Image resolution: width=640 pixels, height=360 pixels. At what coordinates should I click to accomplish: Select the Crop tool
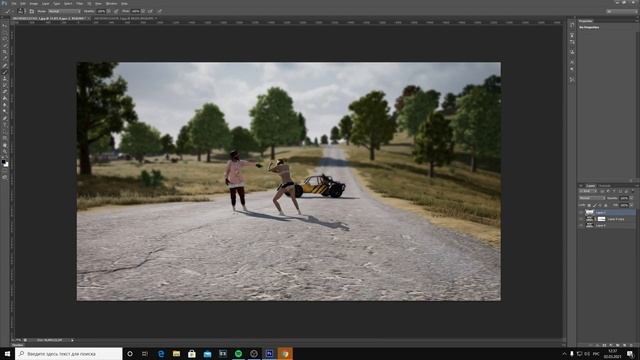click(x=5, y=52)
